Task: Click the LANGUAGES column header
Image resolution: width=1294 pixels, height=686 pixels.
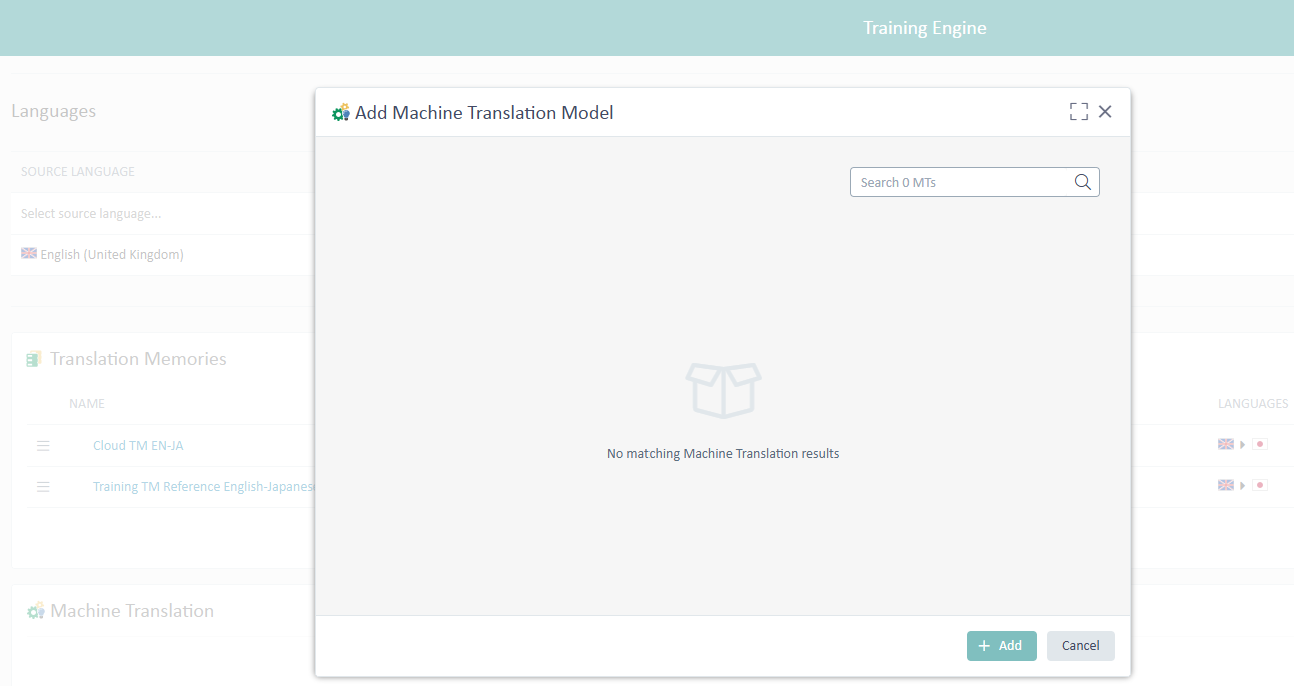Action: point(1252,403)
